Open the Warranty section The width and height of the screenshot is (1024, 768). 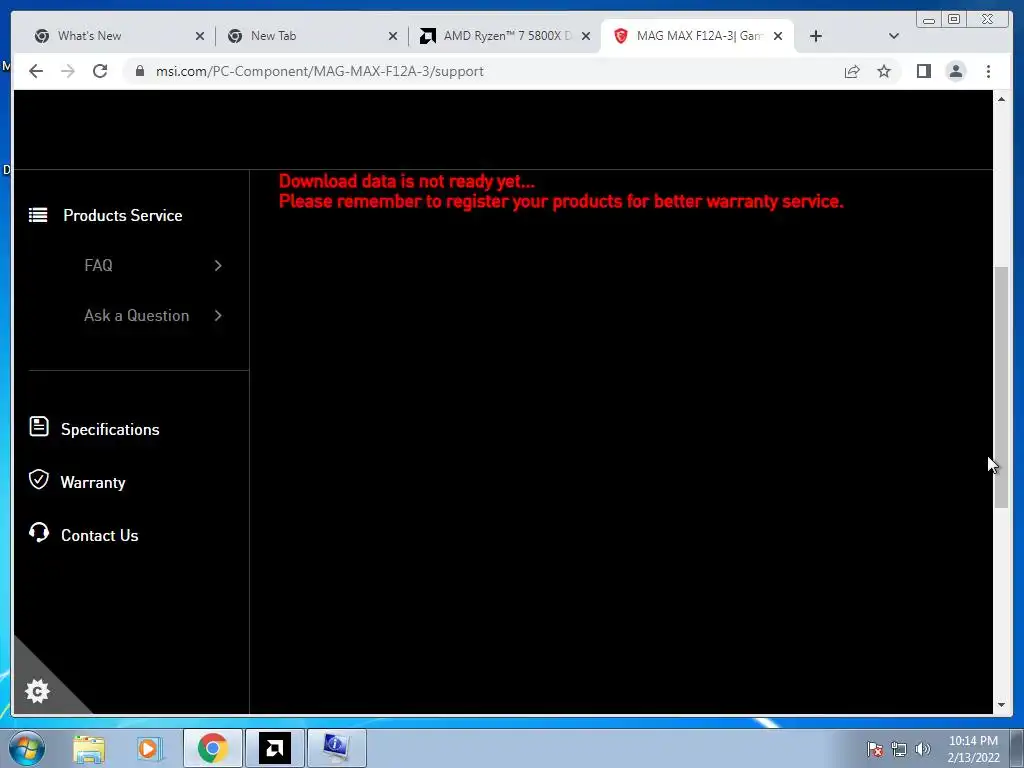(x=93, y=483)
